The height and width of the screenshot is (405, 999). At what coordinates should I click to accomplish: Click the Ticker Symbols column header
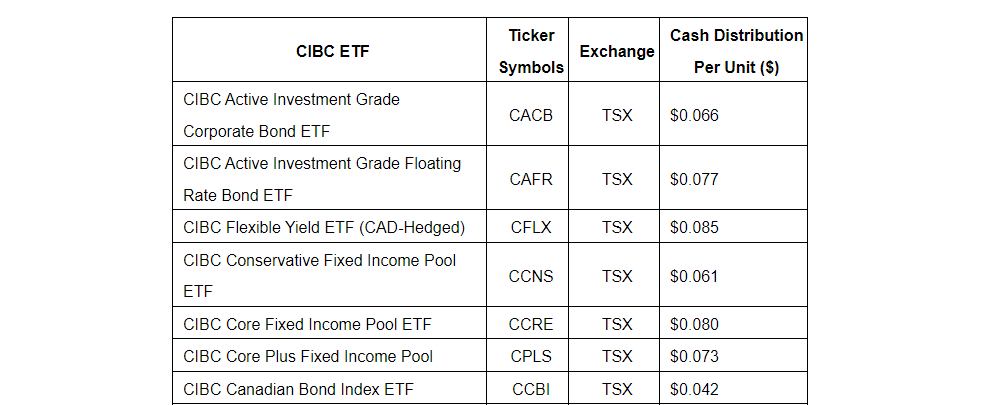tap(531, 51)
